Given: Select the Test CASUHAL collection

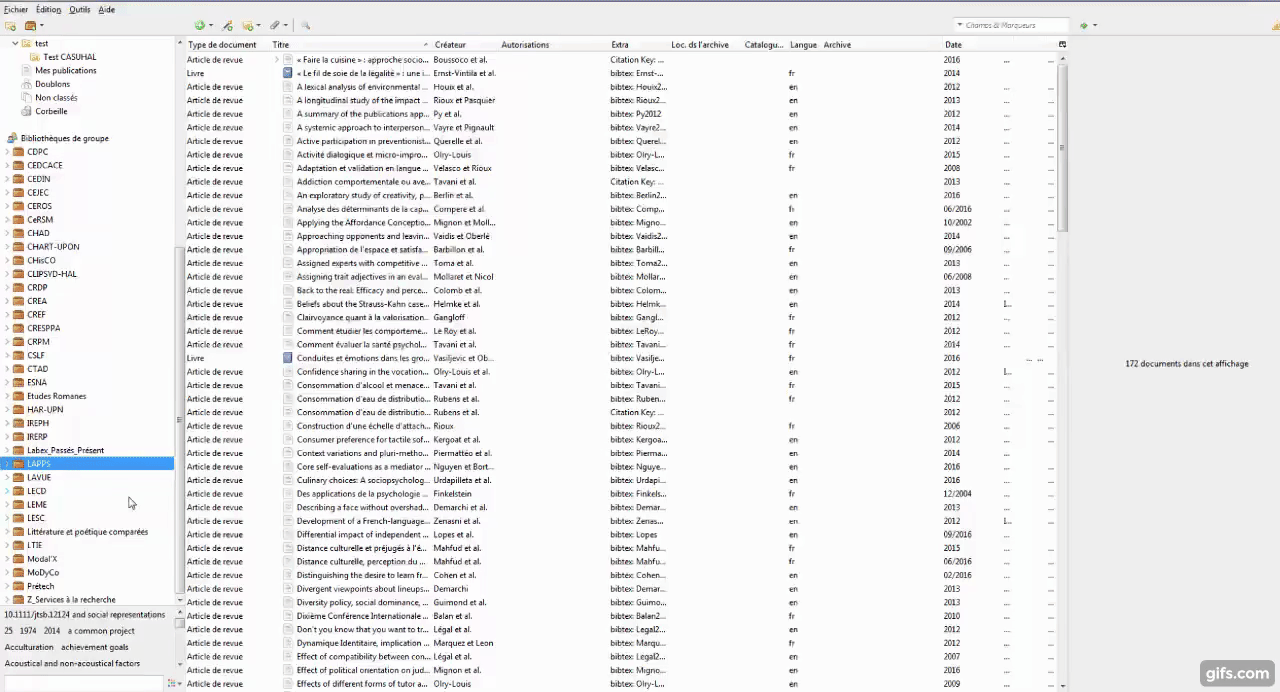Looking at the screenshot, I should (x=69, y=57).
